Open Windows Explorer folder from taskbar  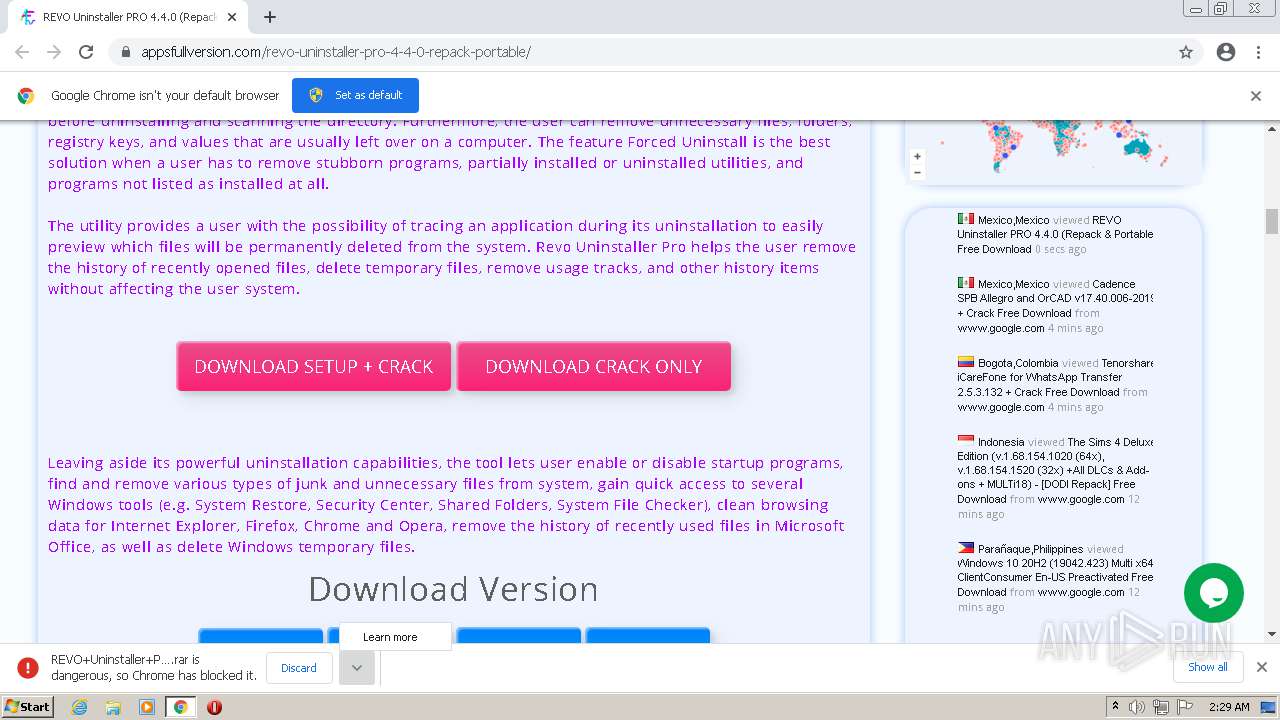113,707
